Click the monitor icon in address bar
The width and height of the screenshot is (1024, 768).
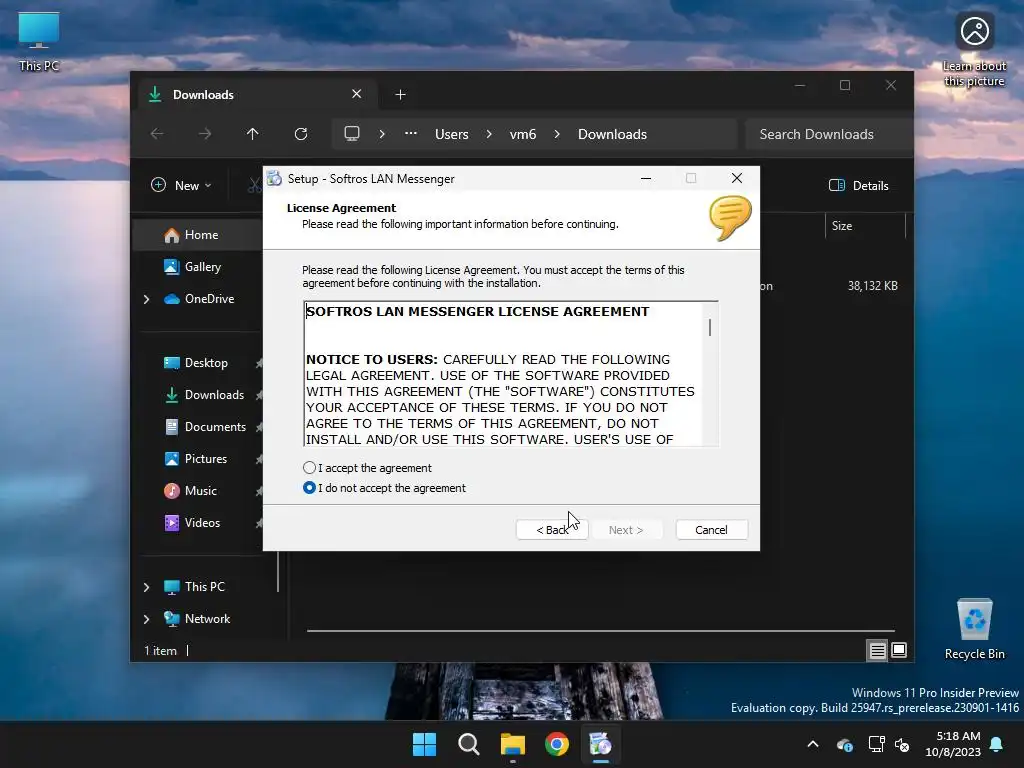pyautogui.click(x=352, y=133)
